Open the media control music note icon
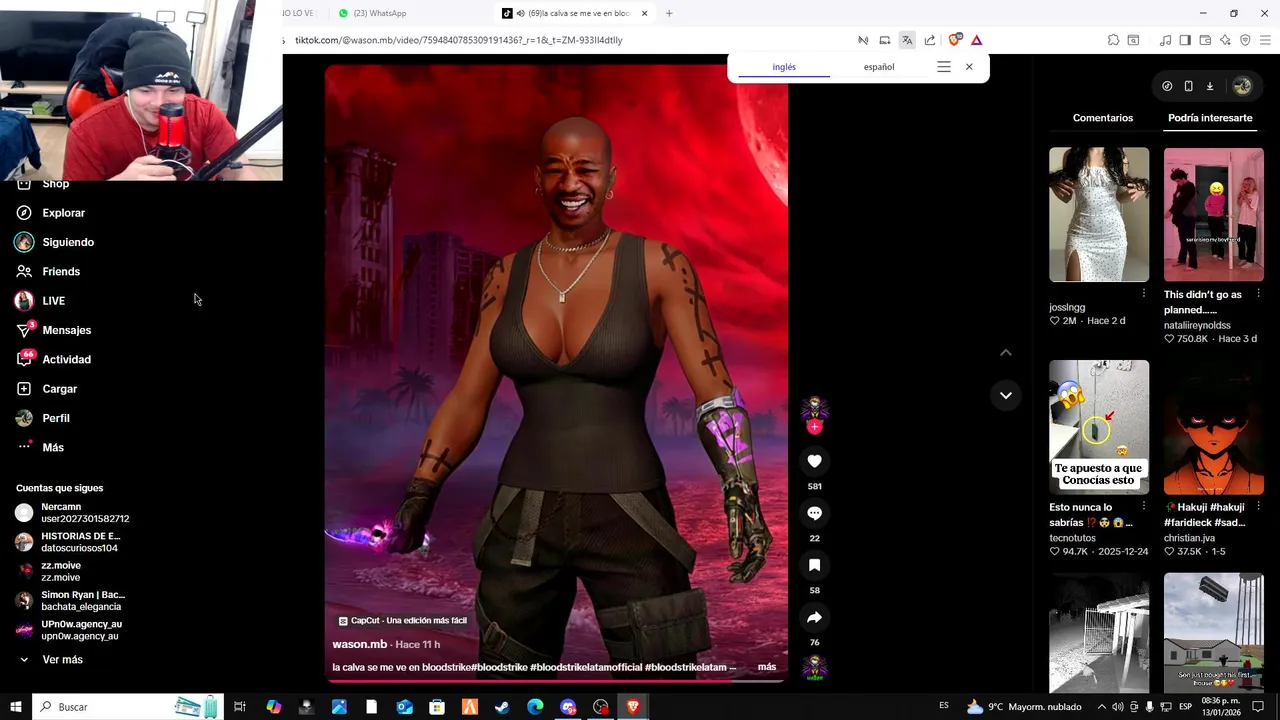Screen dimensions: 1280x720 click(1165, 40)
